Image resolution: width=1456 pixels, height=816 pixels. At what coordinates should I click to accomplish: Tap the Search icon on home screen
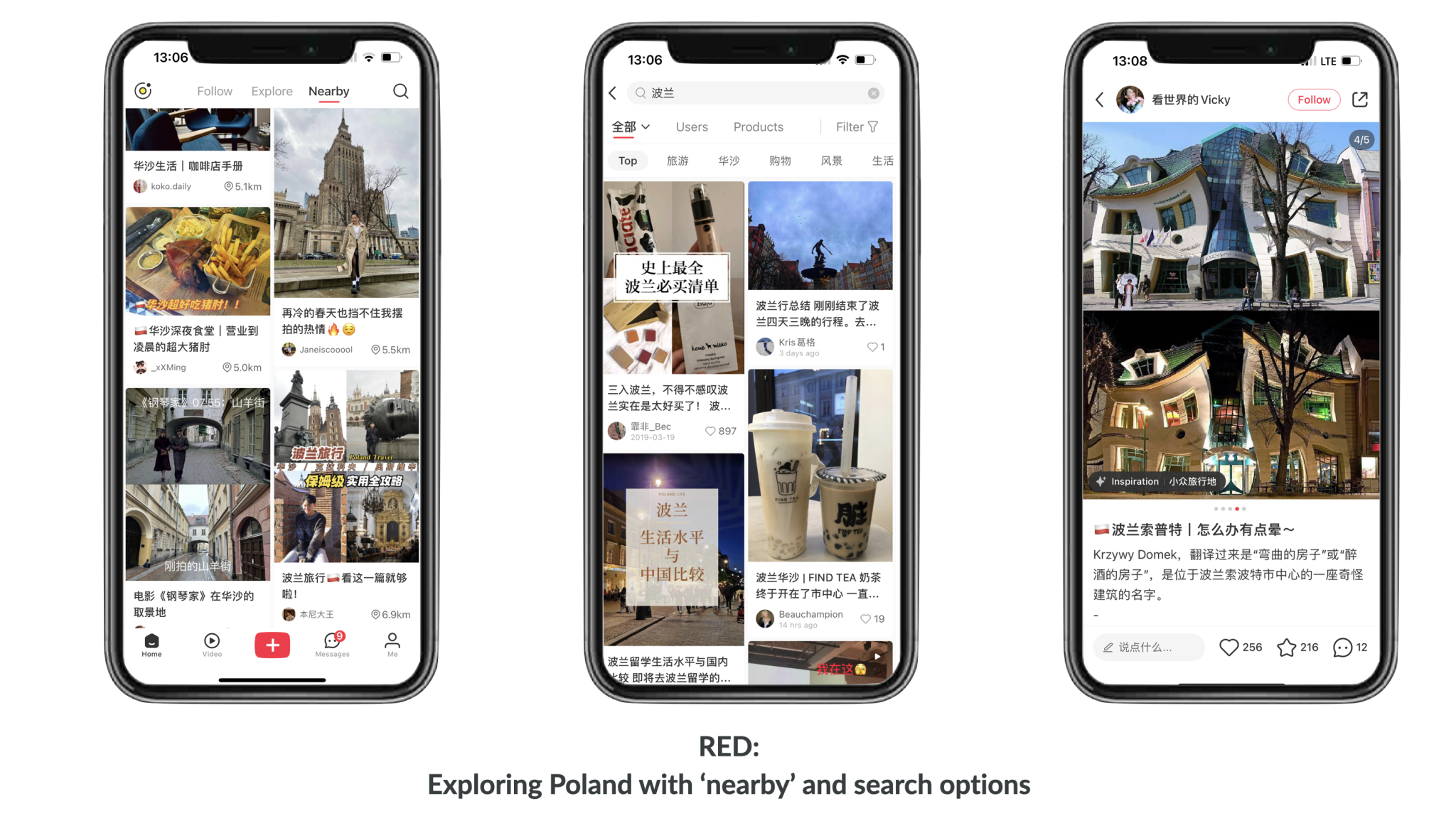400,92
